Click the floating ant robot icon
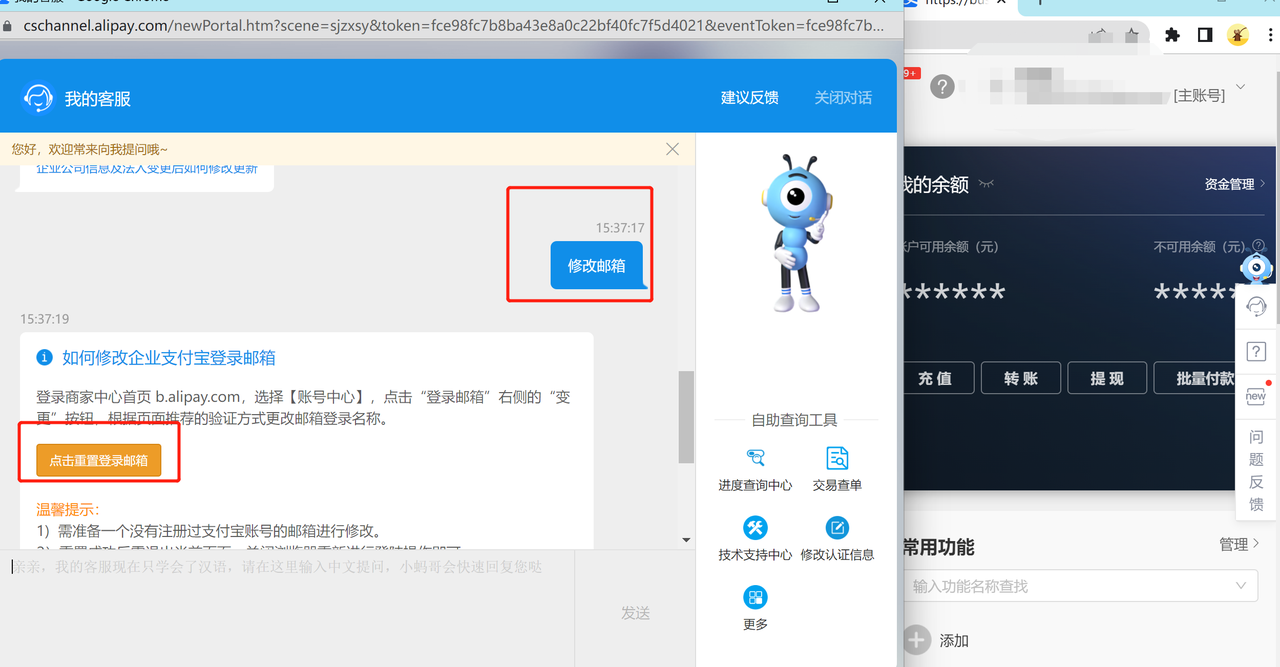 [1256, 267]
